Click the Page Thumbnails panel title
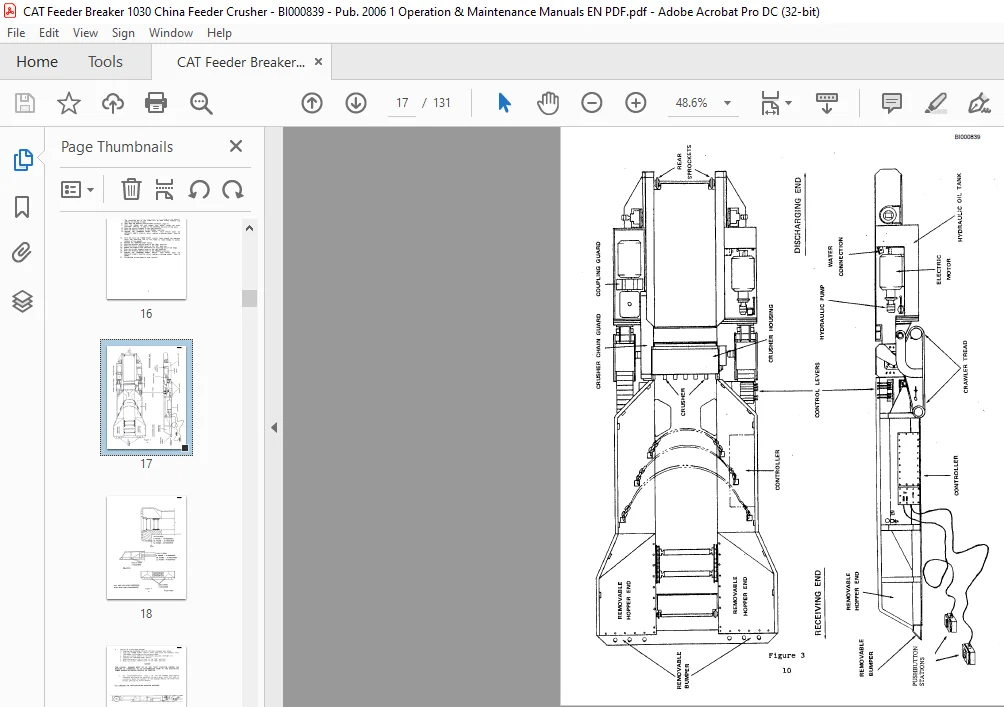The width and height of the screenshot is (1004, 707). click(117, 147)
